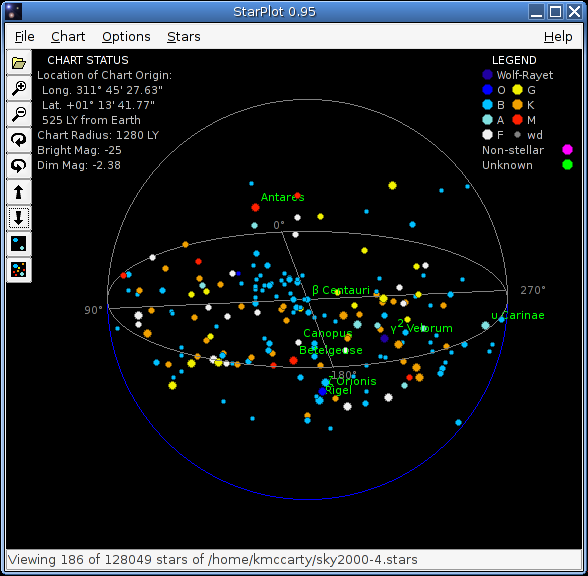Viewport: 588px width, 576px height.
Task: Open a star file with the folder icon
Action: pos(19,63)
